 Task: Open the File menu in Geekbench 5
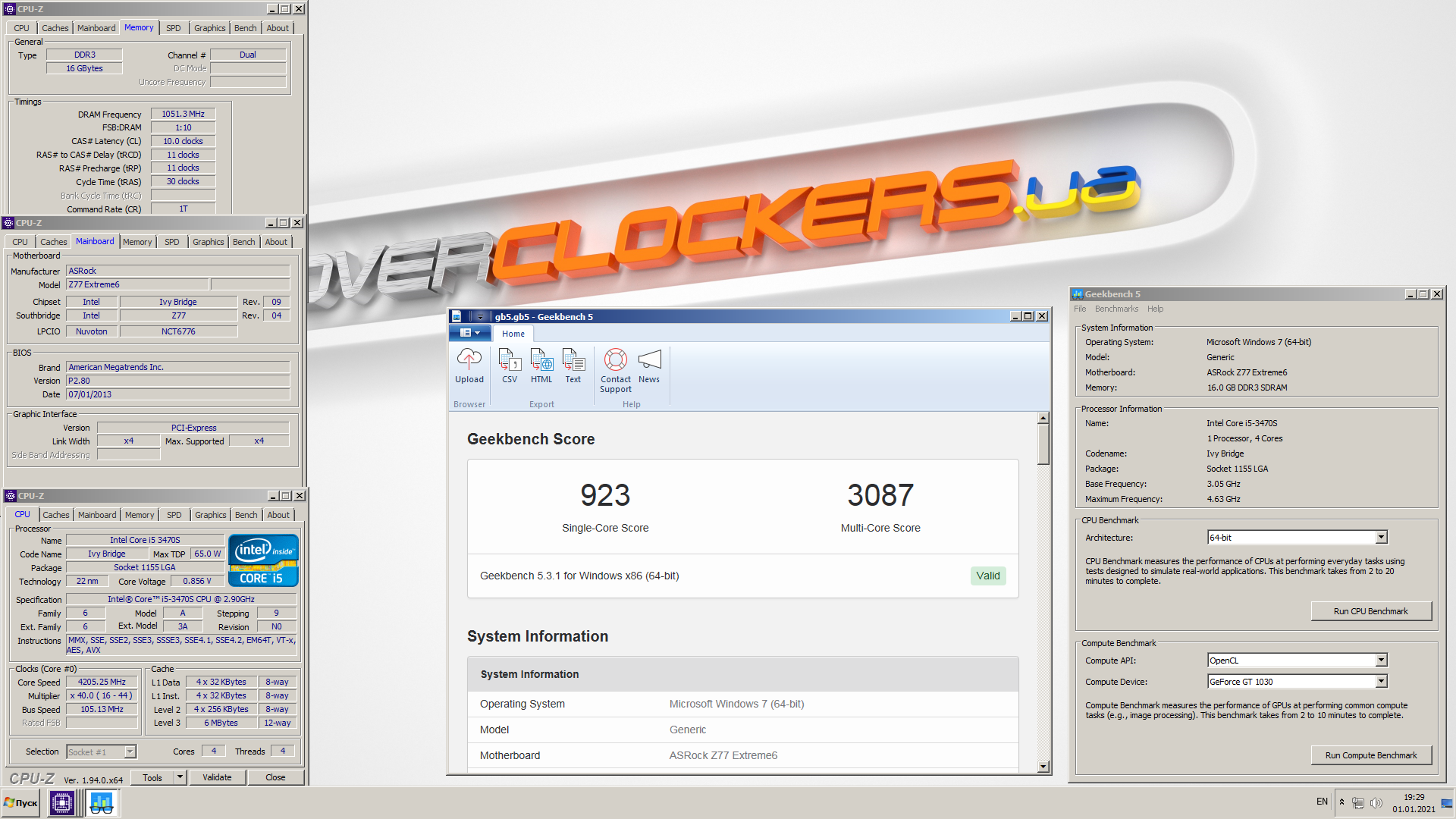click(1080, 309)
